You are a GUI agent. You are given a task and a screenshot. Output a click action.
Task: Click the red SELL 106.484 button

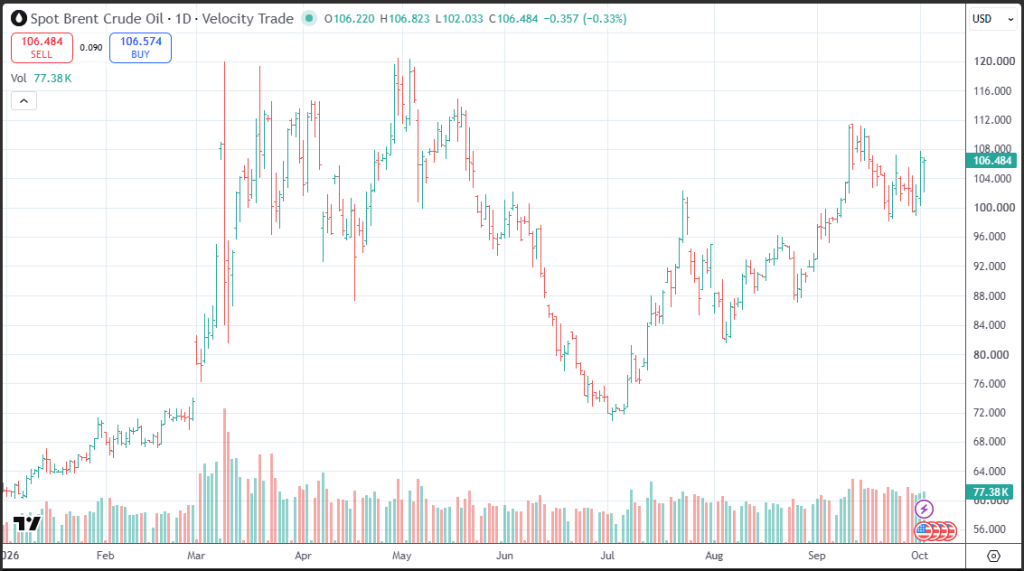click(x=42, y=48)
